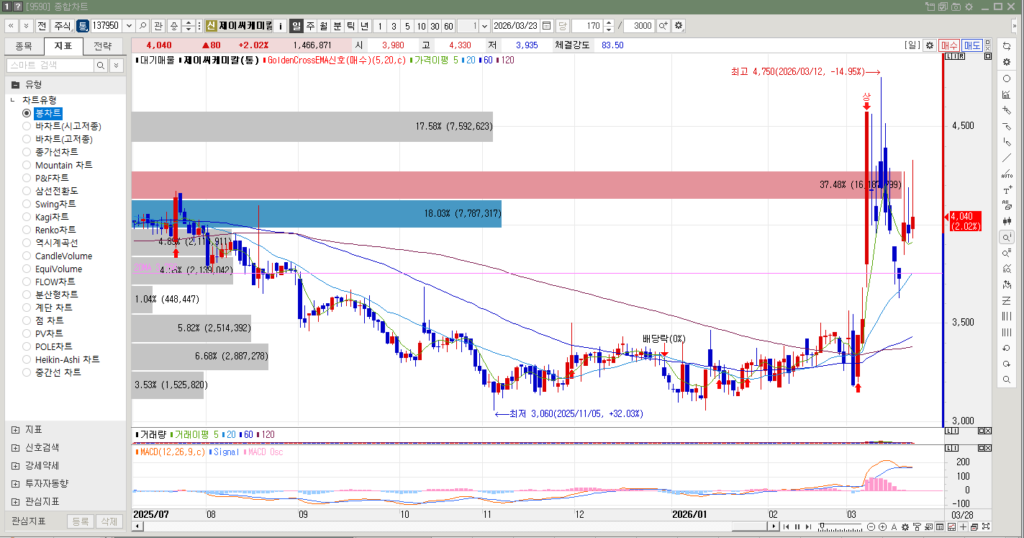Viewport: 1024px width, 538px height.
Task: Click the red 매수 buy button
Action: coord(950,45)
